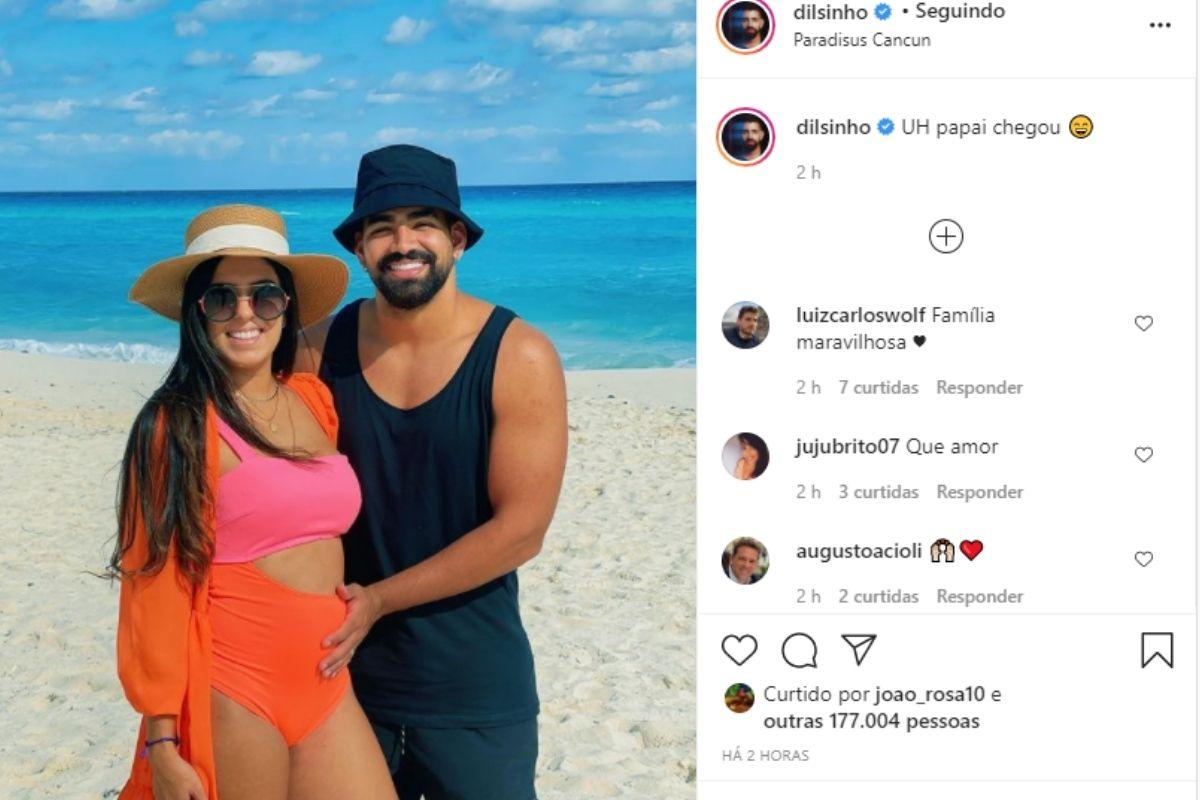Screen dimensions: 1200x800
Task: Like jujubrito07's comment heart
Action: point(1143,454)
